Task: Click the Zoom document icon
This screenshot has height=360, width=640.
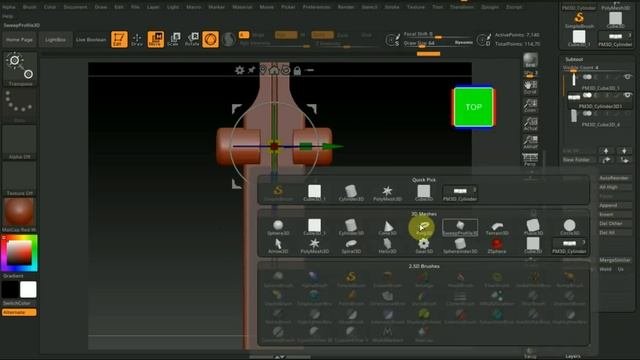Action: (530, 106)
